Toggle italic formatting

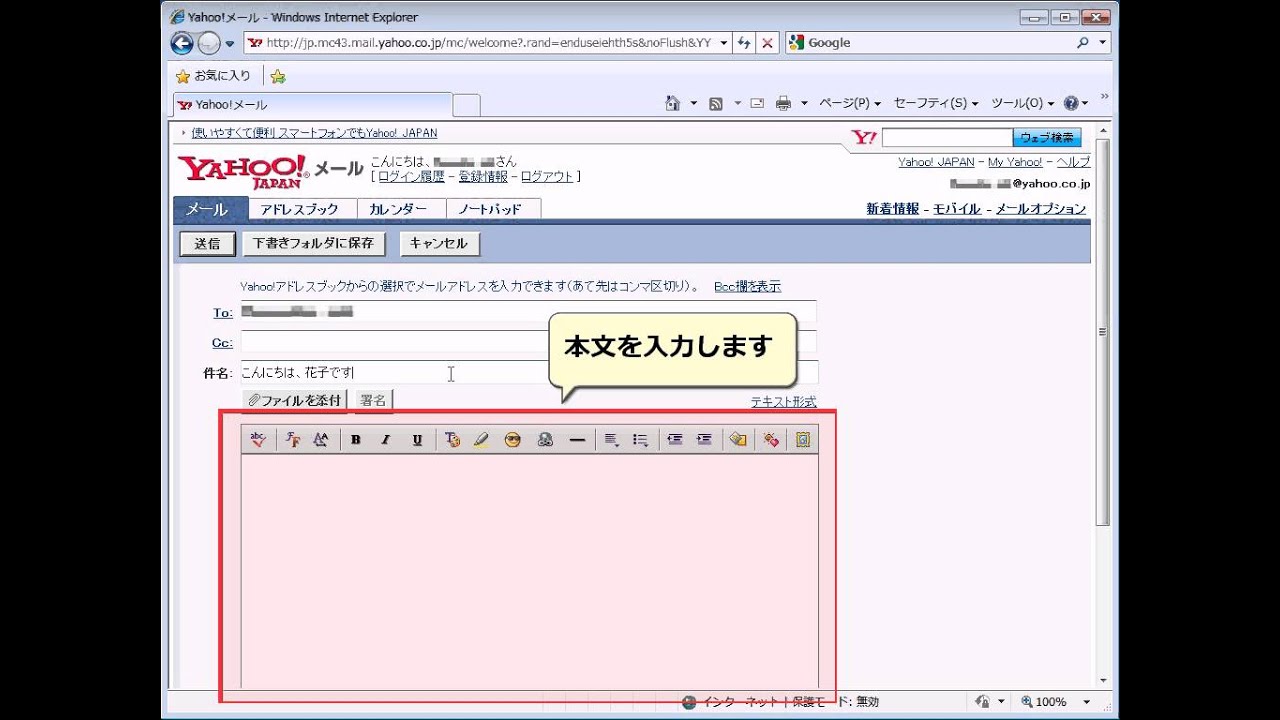[386, 439]
